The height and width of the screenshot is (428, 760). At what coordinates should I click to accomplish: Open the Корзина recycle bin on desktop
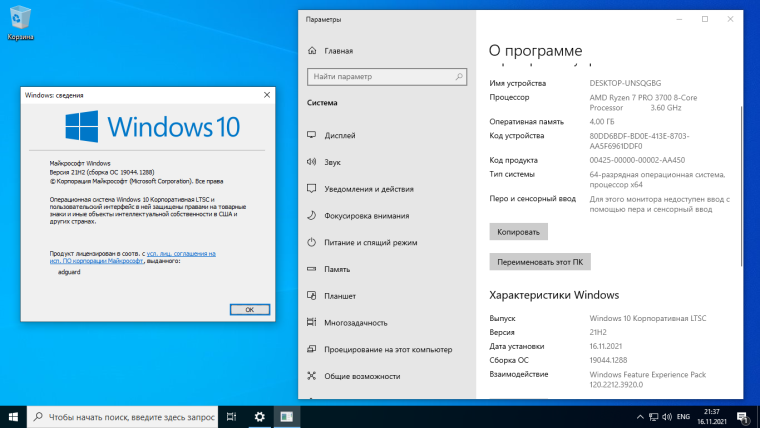(x=20, y=20)
